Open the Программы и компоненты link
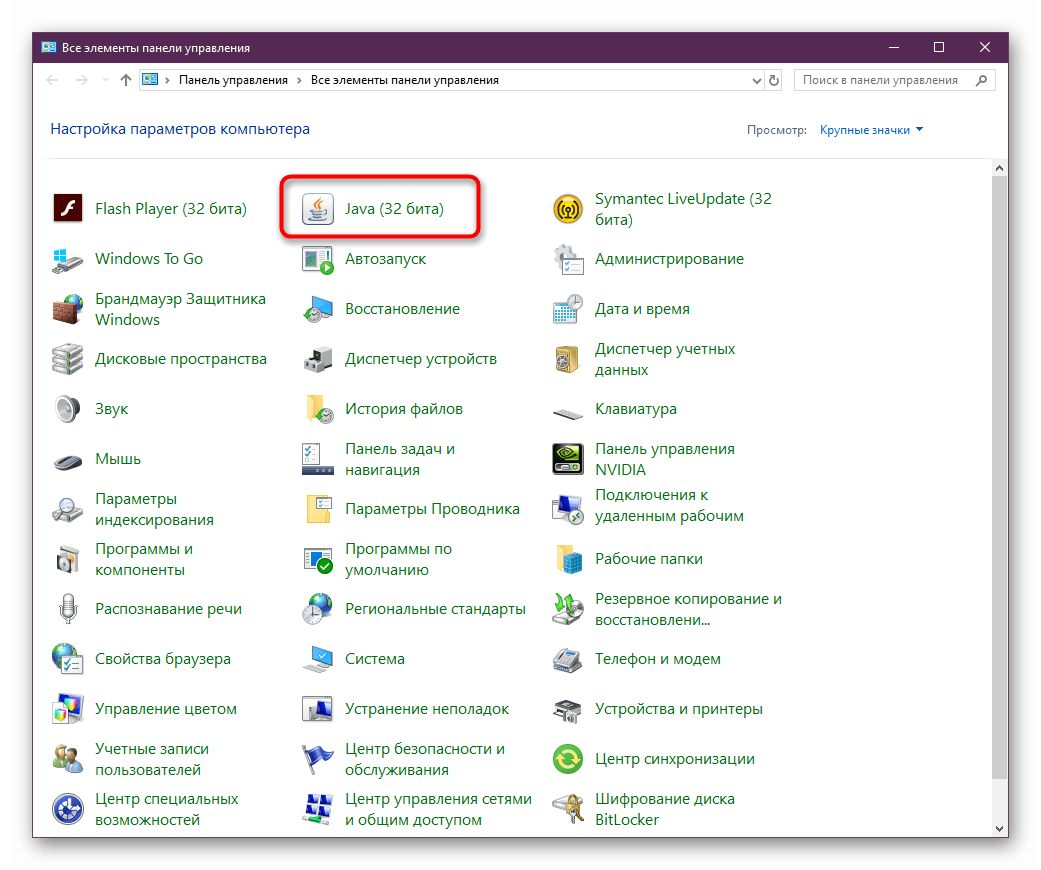1041x870 pixels. pos(144,559)
